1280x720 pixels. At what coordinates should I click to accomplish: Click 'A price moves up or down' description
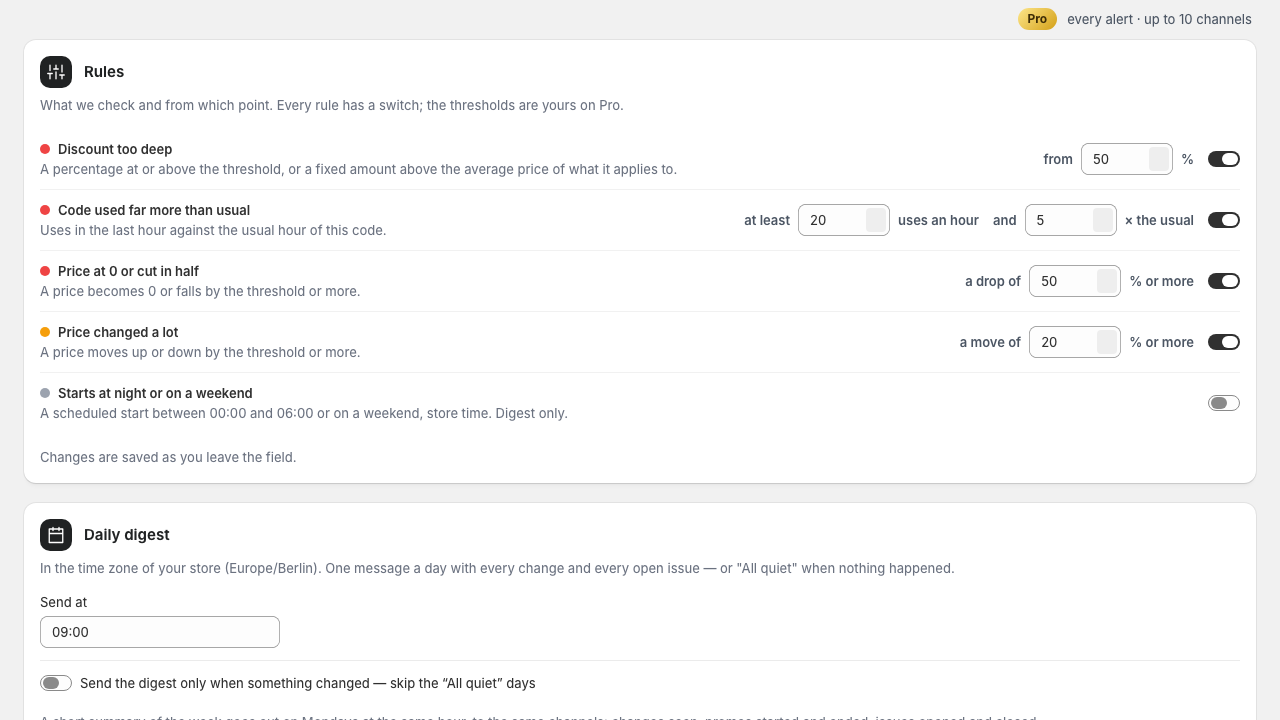pos(200,352)
